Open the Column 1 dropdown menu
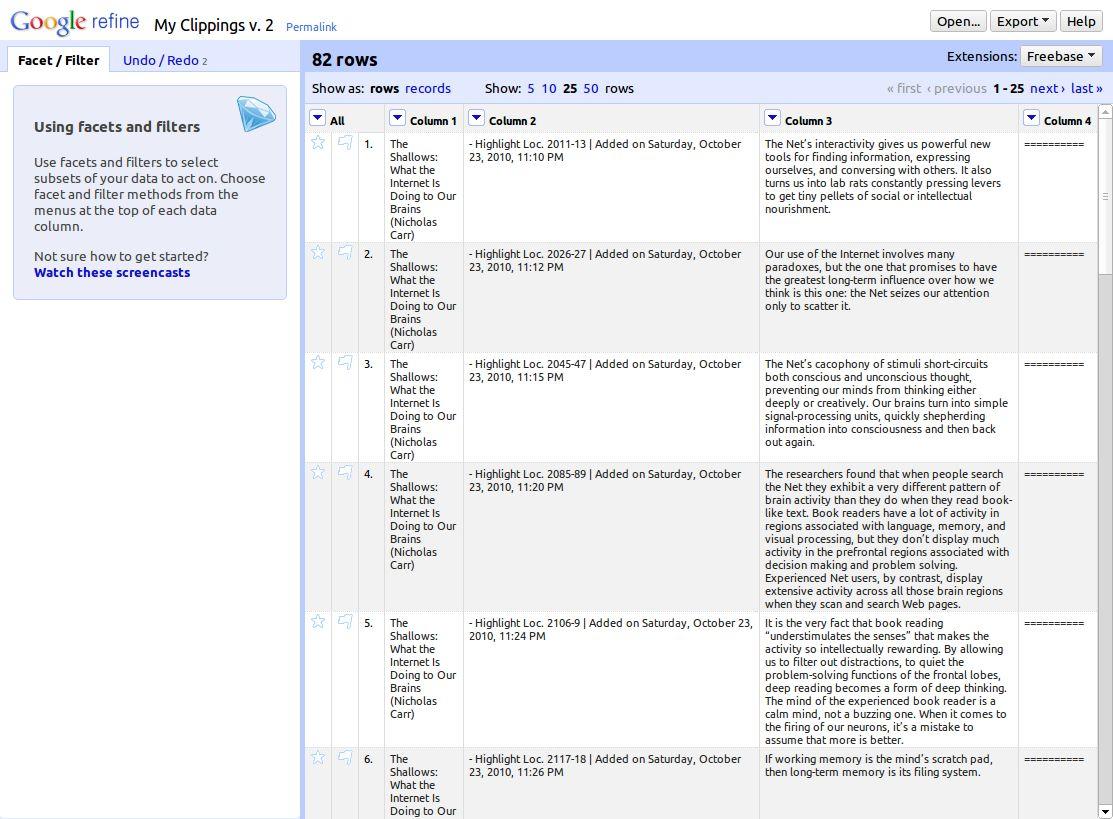The width and height of the screenshot is (1113, 819). tap(398, 119)
